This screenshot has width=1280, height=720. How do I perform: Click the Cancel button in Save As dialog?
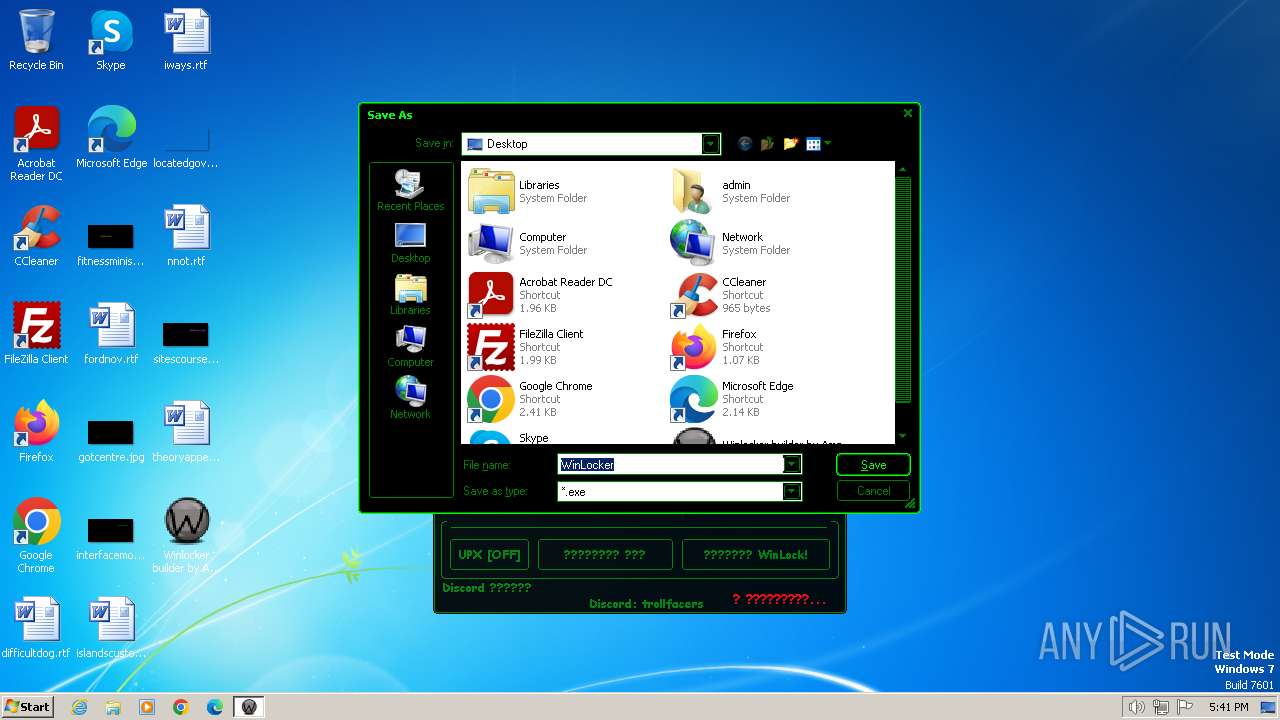[x=873, y=491]
